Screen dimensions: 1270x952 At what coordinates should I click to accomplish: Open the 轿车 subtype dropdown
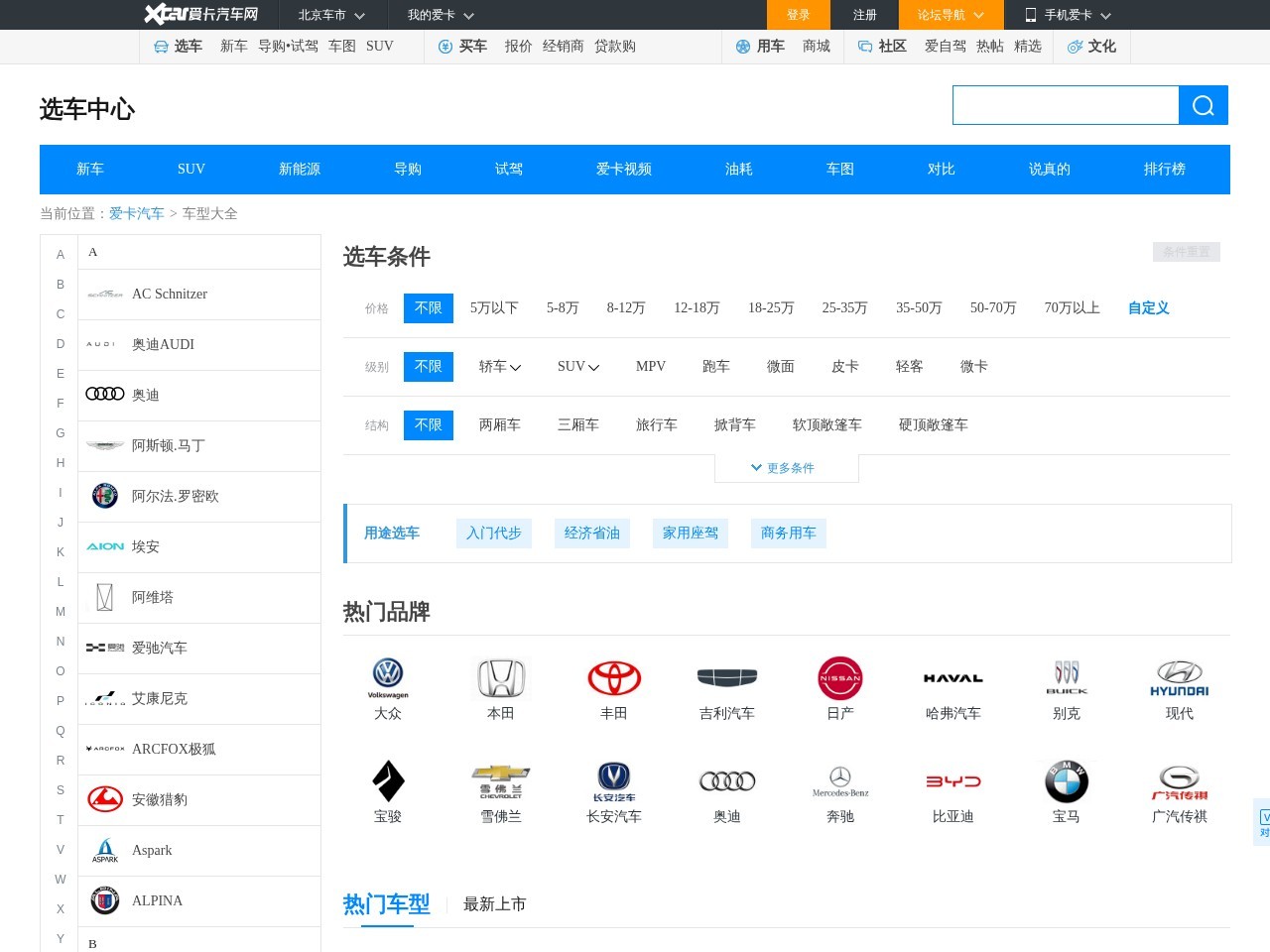pyautogui.click(x=499, y=367)
